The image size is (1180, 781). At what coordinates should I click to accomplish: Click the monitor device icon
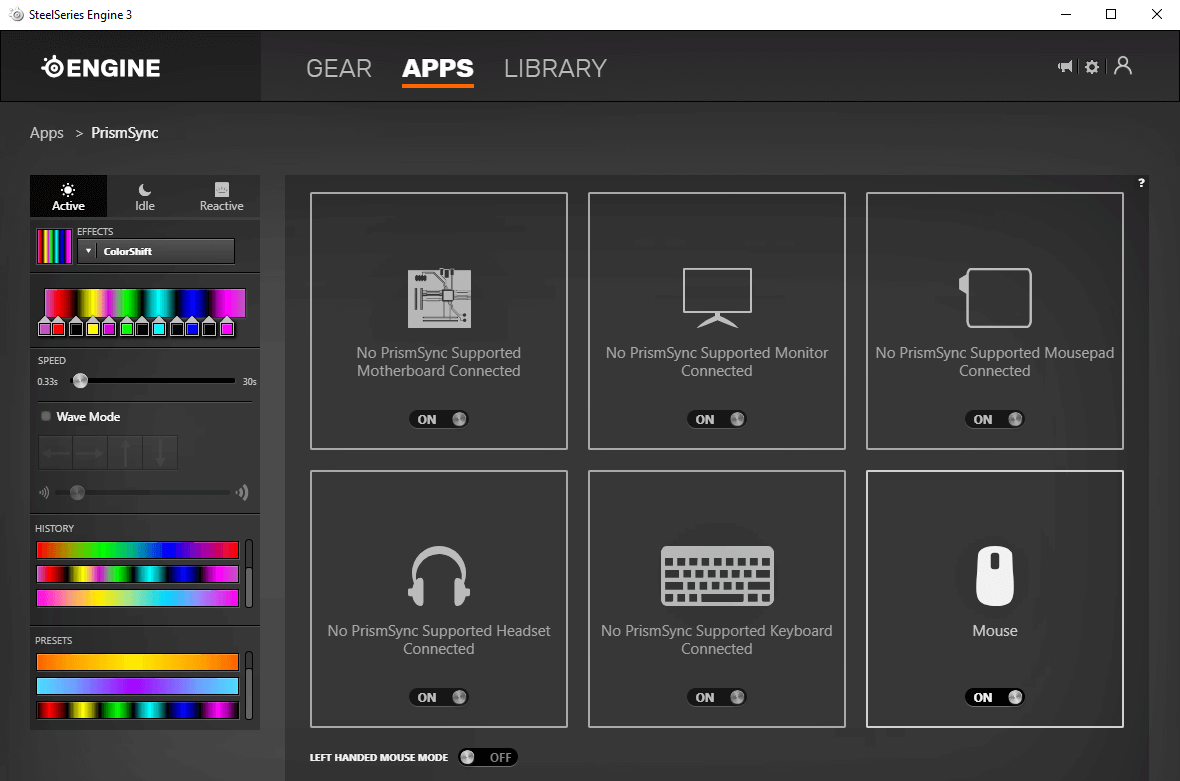(x=717, y=298)
